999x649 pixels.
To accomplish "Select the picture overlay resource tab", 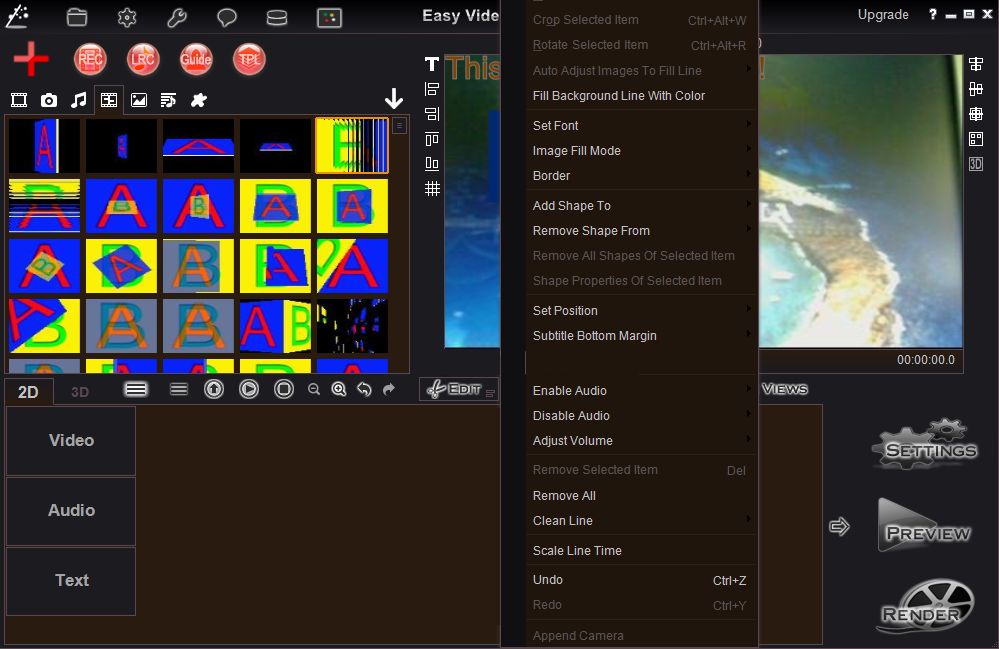I will click(x=139, y=100).
